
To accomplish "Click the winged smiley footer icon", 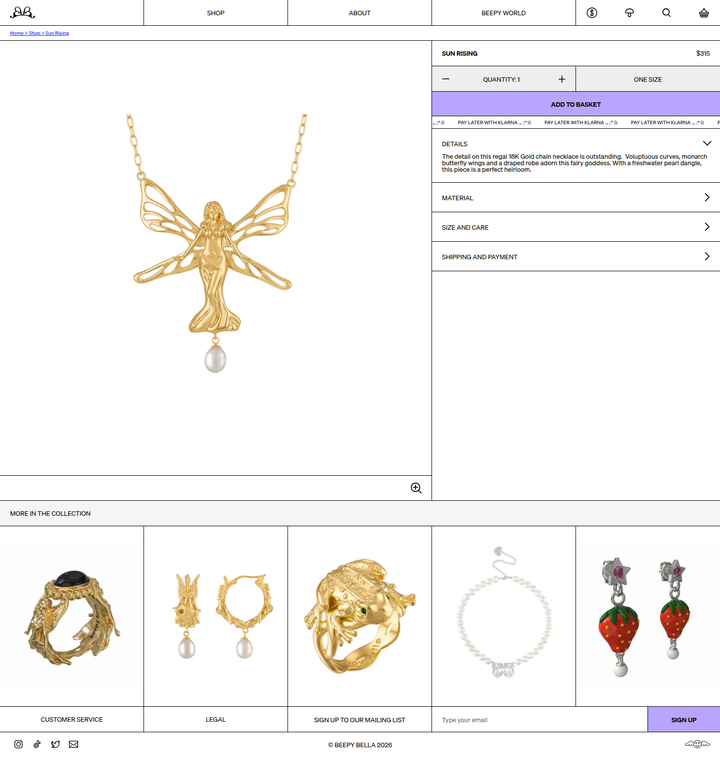I will (697, 744).
